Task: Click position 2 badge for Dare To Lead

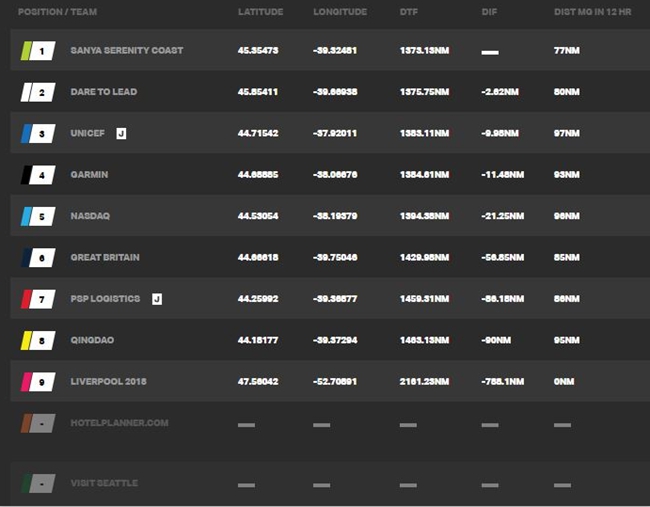Action: (38, 92)
